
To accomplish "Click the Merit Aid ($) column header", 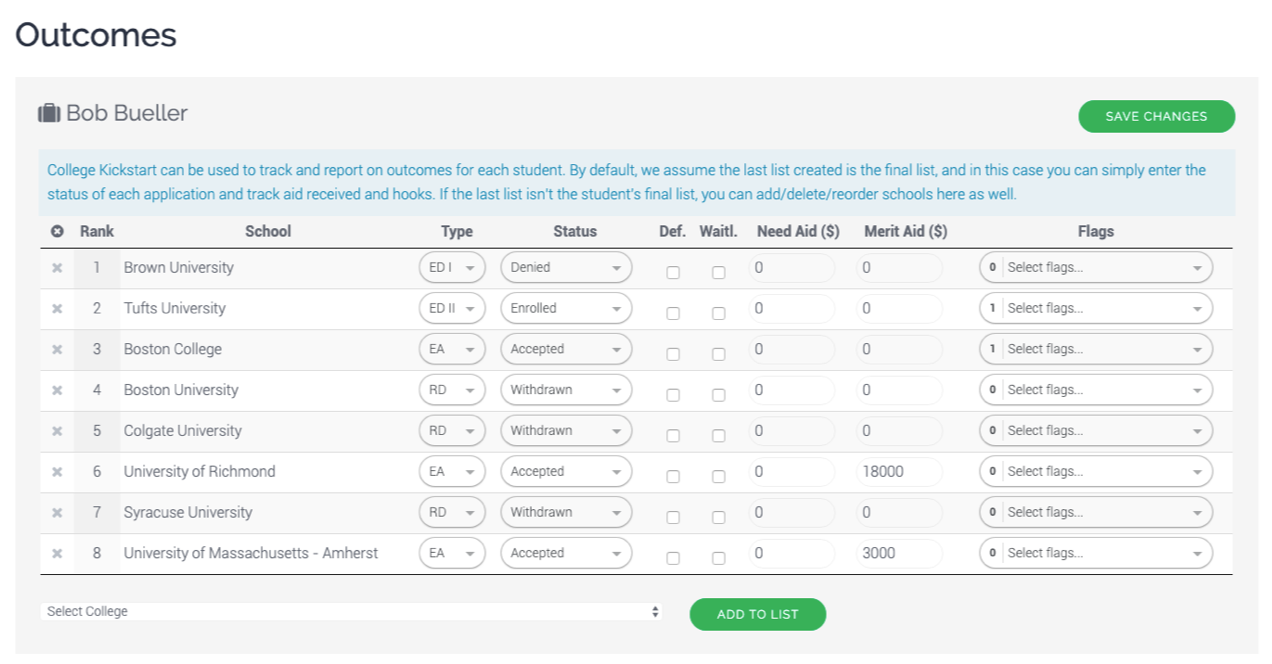I will point(906,231).
